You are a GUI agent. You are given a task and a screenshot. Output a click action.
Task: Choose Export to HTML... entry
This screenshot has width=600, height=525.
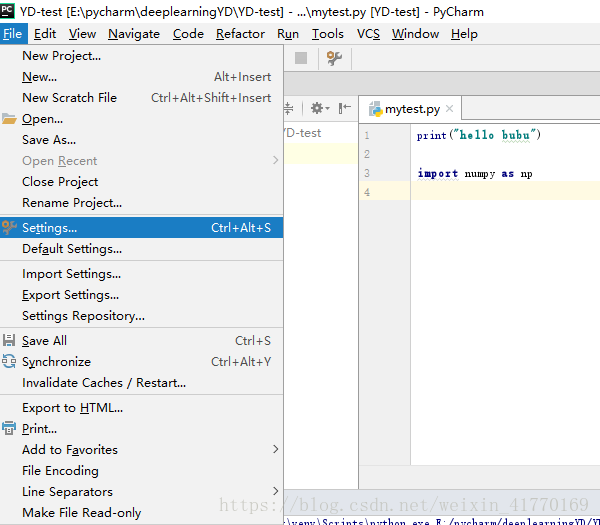tap(142, 408)
